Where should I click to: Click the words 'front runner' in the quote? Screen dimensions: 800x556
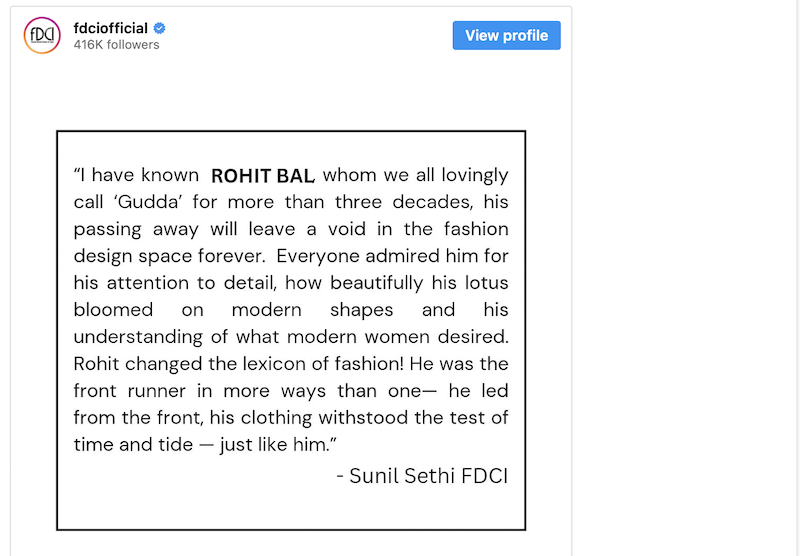(x=125, y=390)
